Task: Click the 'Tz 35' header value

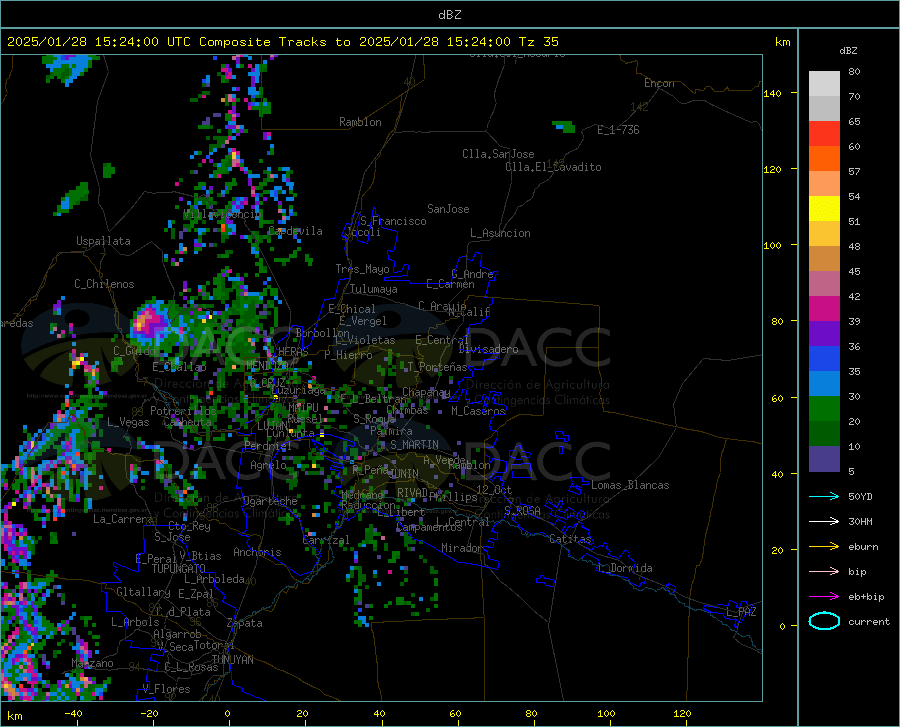Action: click(538, 42)
